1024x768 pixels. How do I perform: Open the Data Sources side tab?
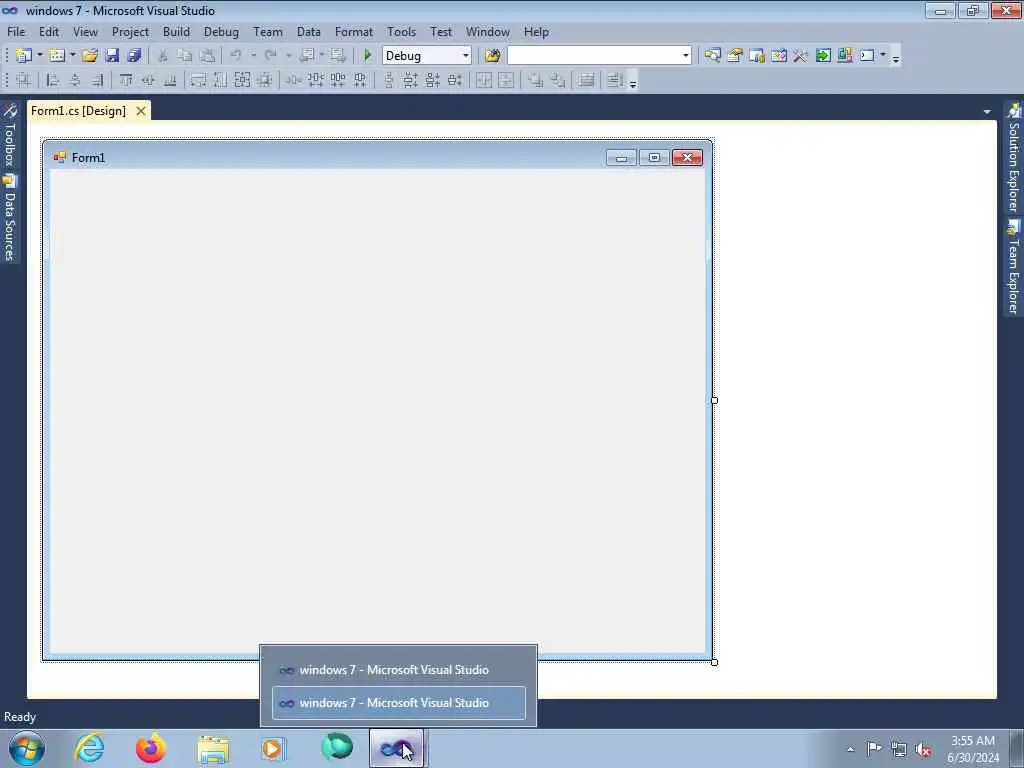pos(9,218)
